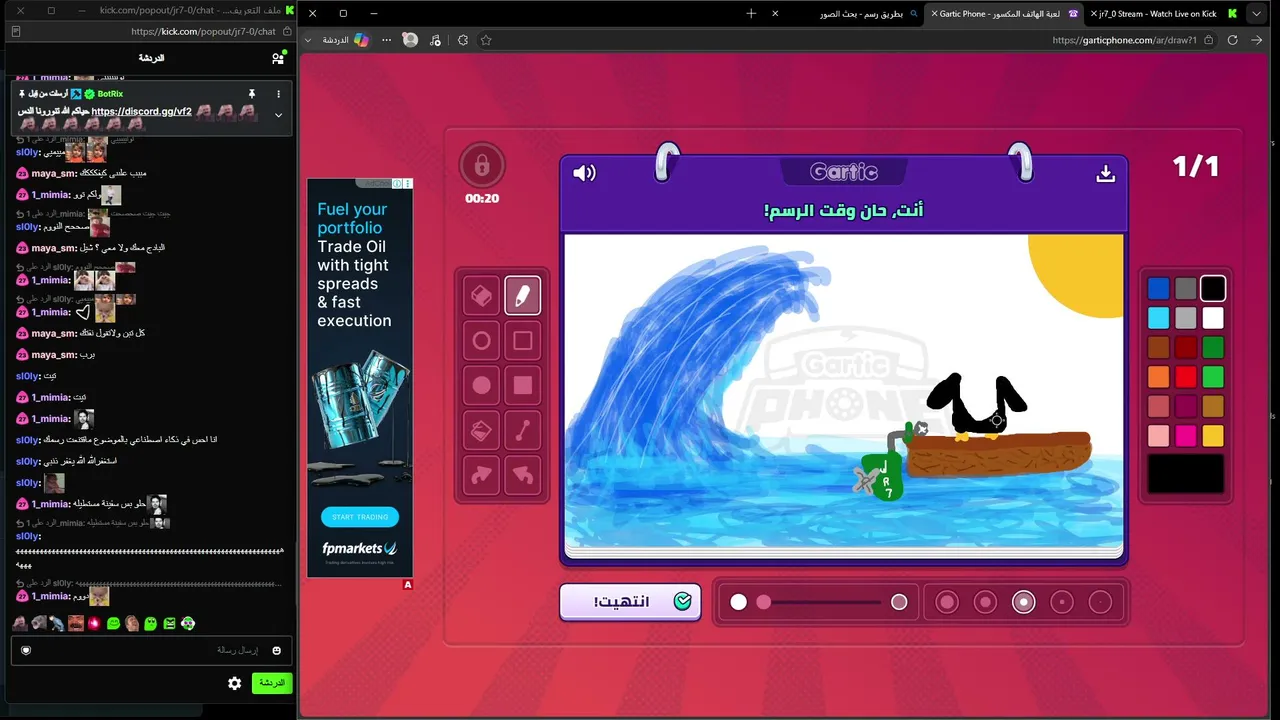The image size is (1280, 720).
Task: Collapse the pinned BotRix message chevron
Action: pyautogui.click(x=278, y=115)
